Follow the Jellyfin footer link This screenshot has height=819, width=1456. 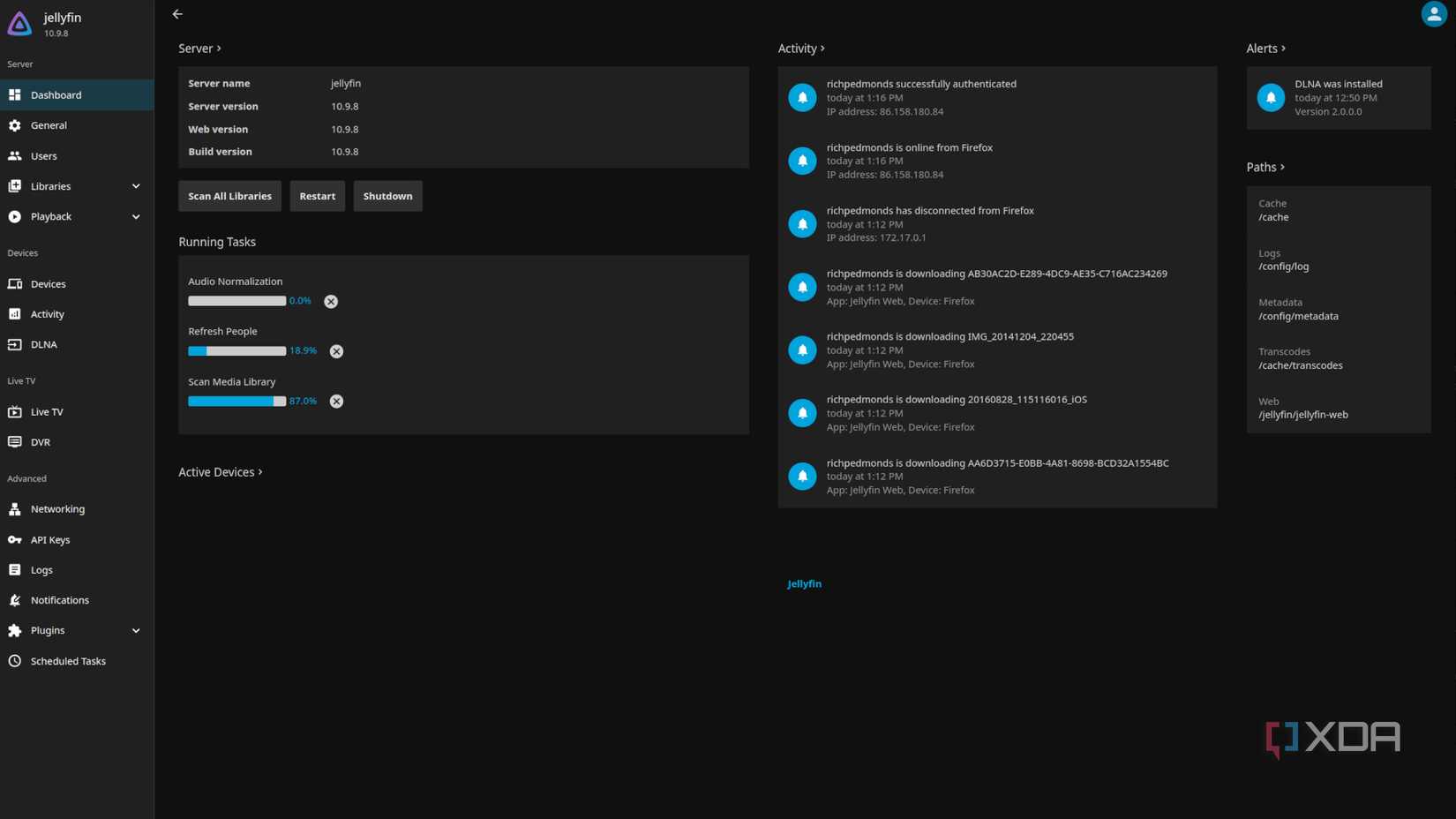(804, 583)
